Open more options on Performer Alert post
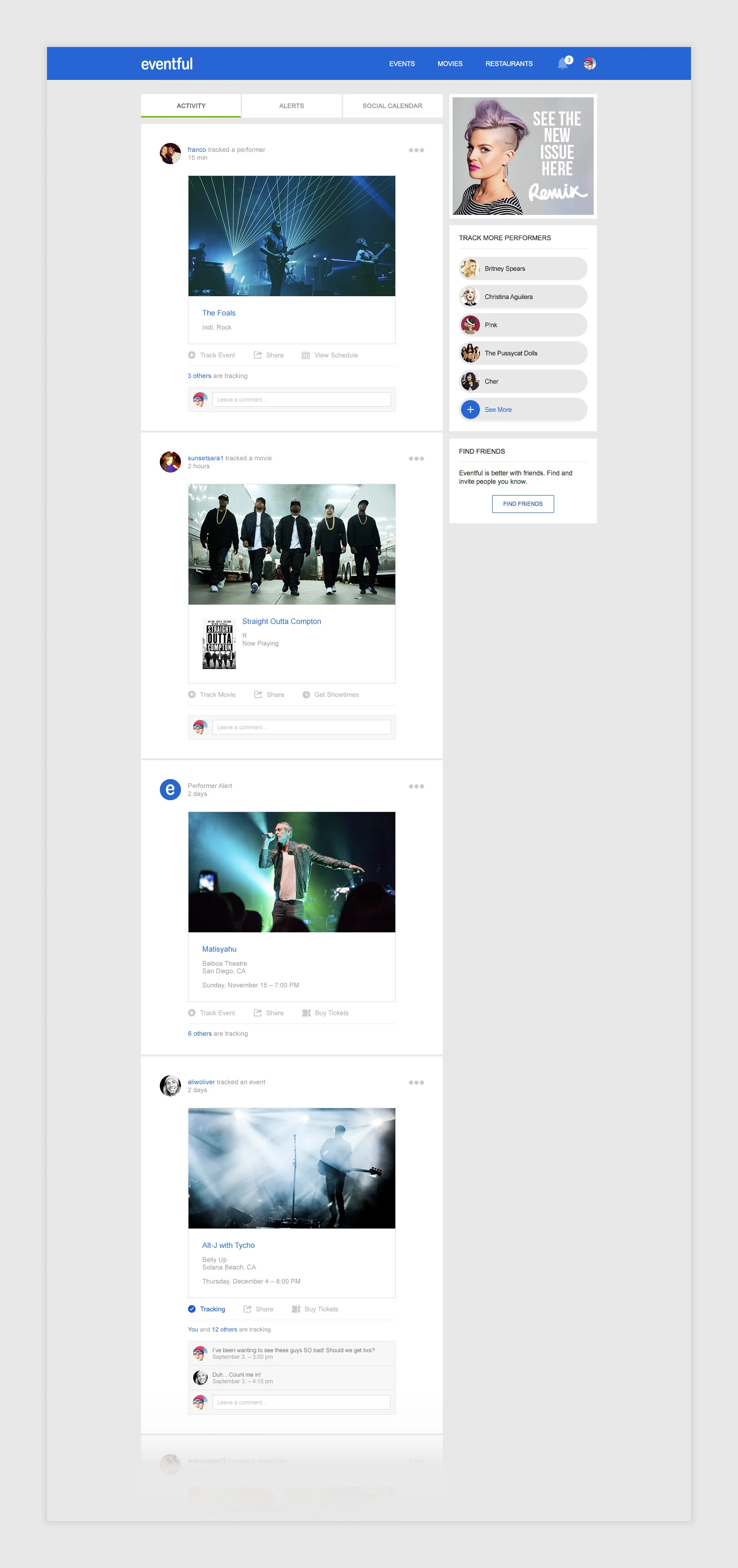The height and width of the screenshot is (1568, 738). (416, 786)
